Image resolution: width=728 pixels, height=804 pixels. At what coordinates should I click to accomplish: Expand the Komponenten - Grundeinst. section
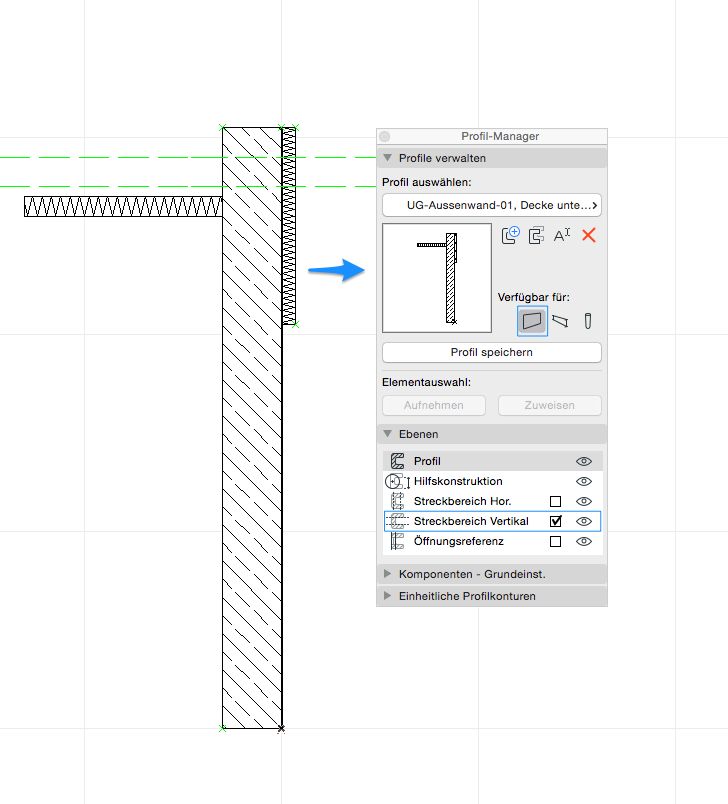click(x=387, y=574)
